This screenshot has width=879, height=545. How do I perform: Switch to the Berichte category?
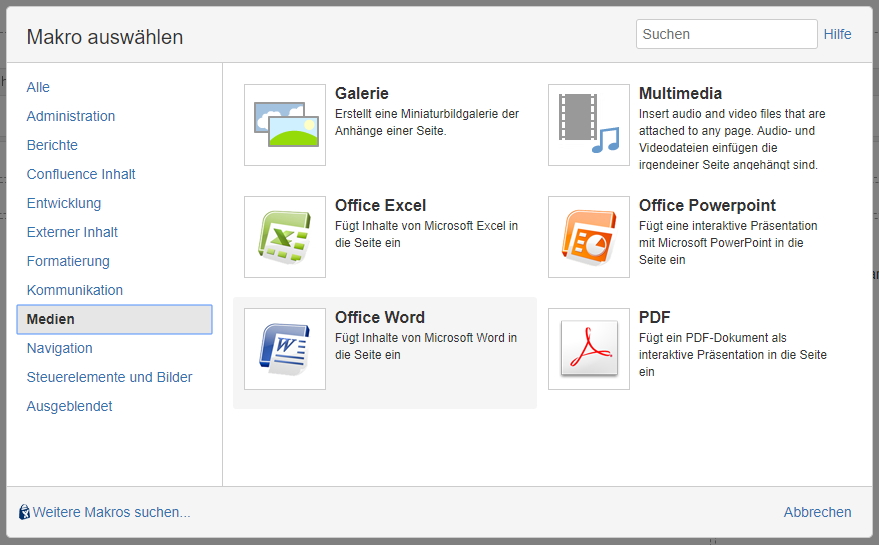(52, 145)
